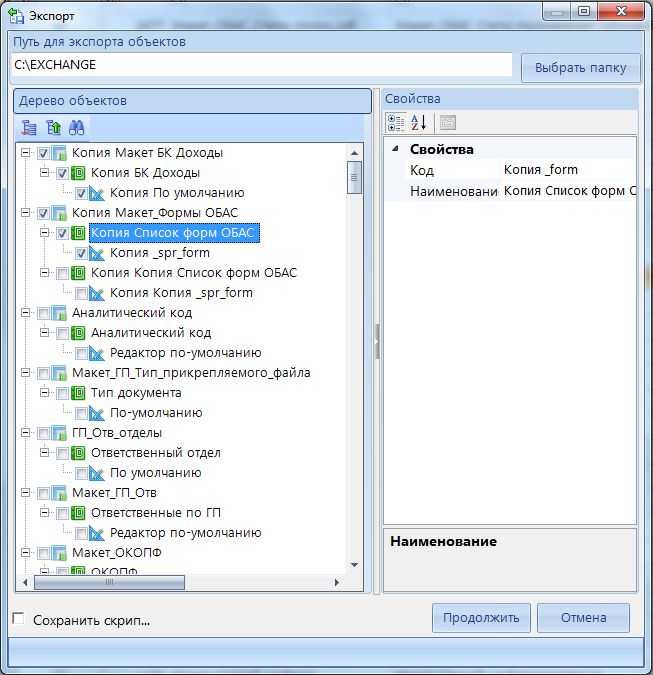Viewport: 653px width, 675px height.
Task: Enable the Сохранить скрипт checkbox
Action: [18, 619]
